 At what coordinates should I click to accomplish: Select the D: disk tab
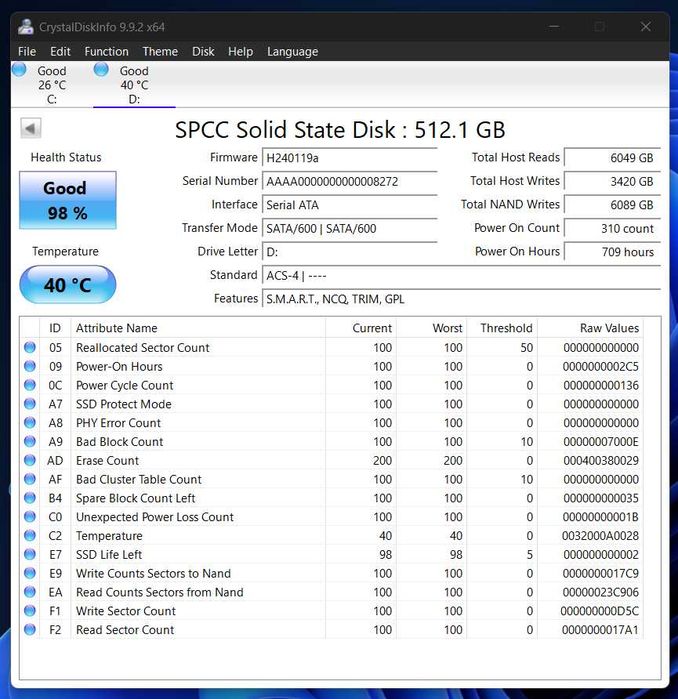pyautogui.click(x=134, y=85)
